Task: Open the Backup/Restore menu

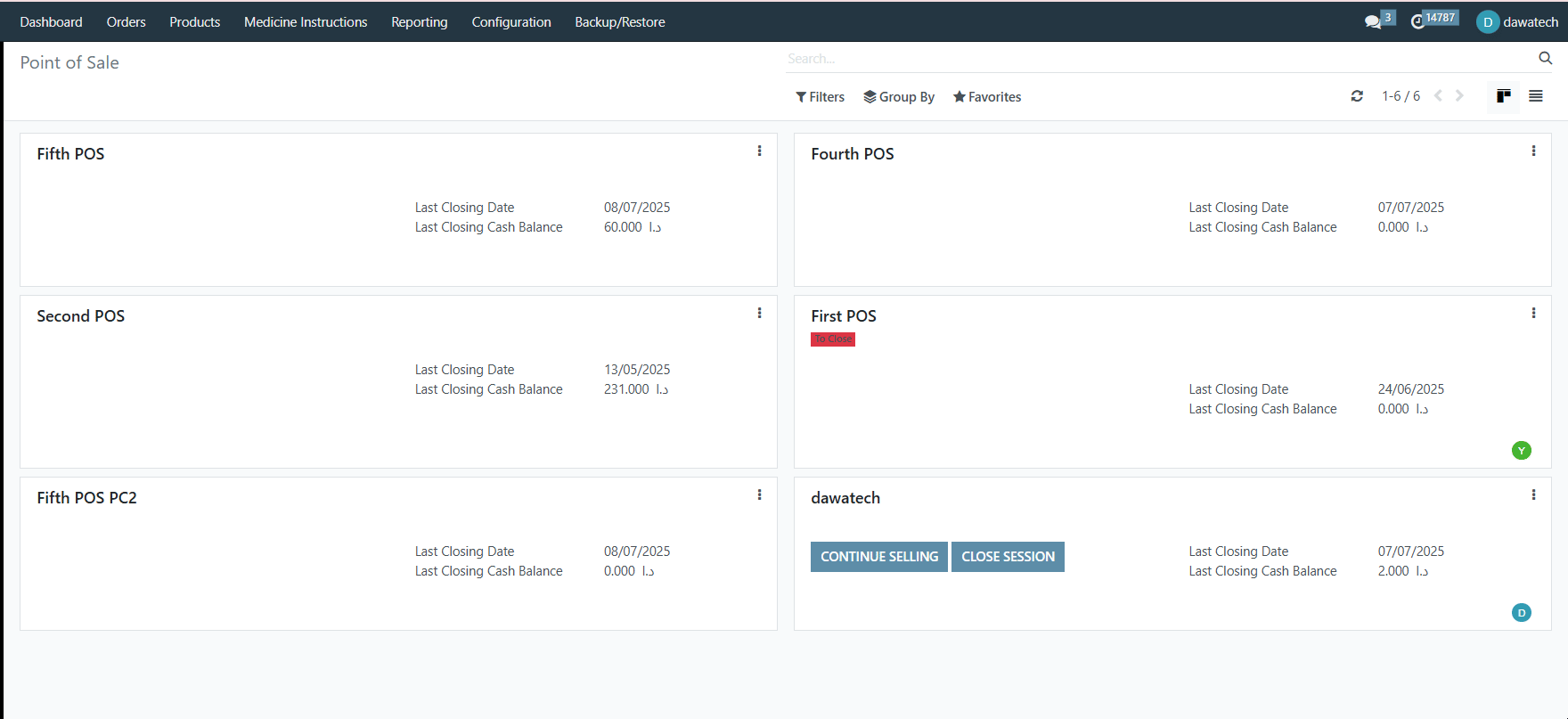Action: pyautogui.click(x=620, y=22)
